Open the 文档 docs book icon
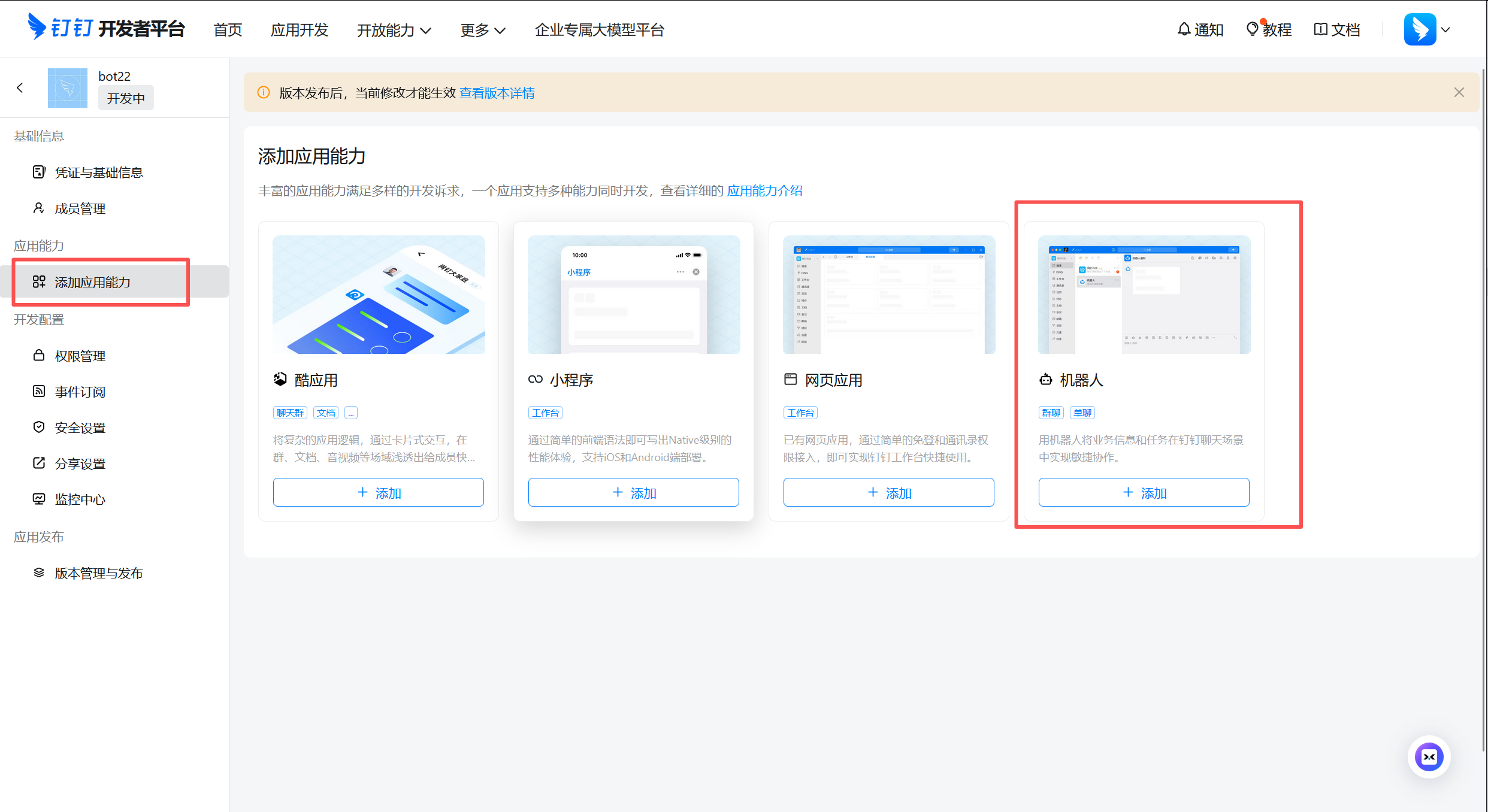 click(1320, 29)
